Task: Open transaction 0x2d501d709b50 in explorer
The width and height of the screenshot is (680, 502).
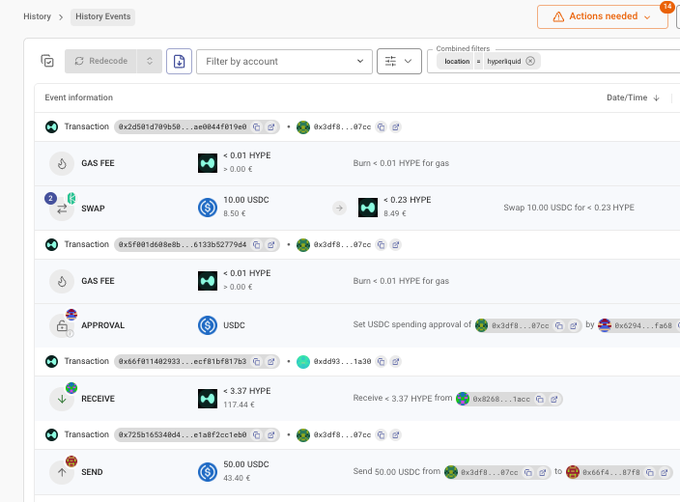Action: coord(271,127)
